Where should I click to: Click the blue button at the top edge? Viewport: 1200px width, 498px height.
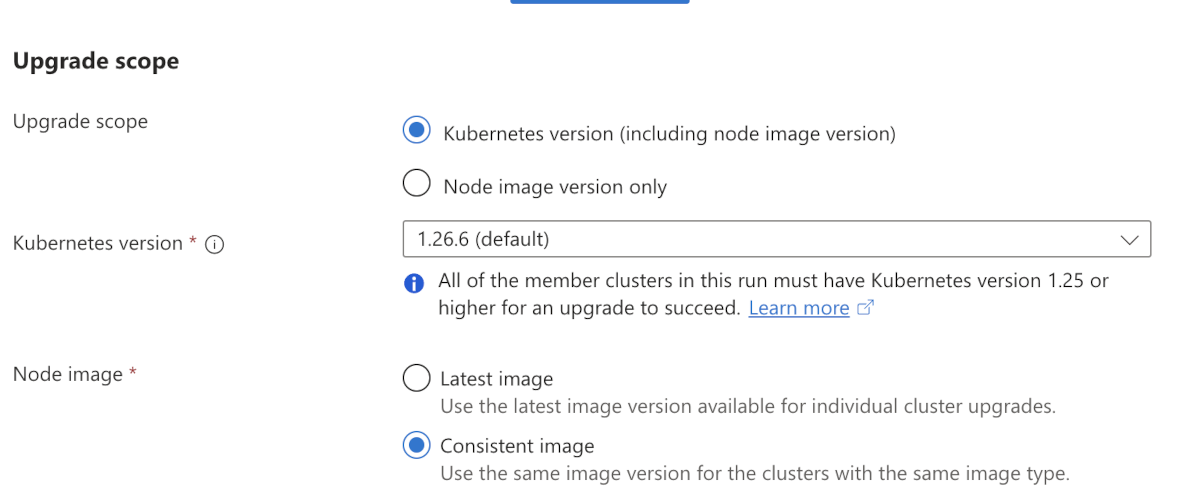(x=599, y=2)
